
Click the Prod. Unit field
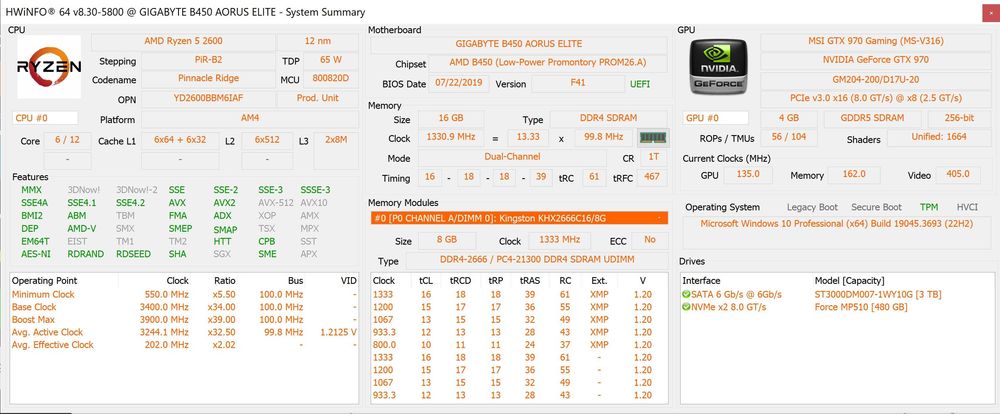pyautogui.click(x=318, y=98)
